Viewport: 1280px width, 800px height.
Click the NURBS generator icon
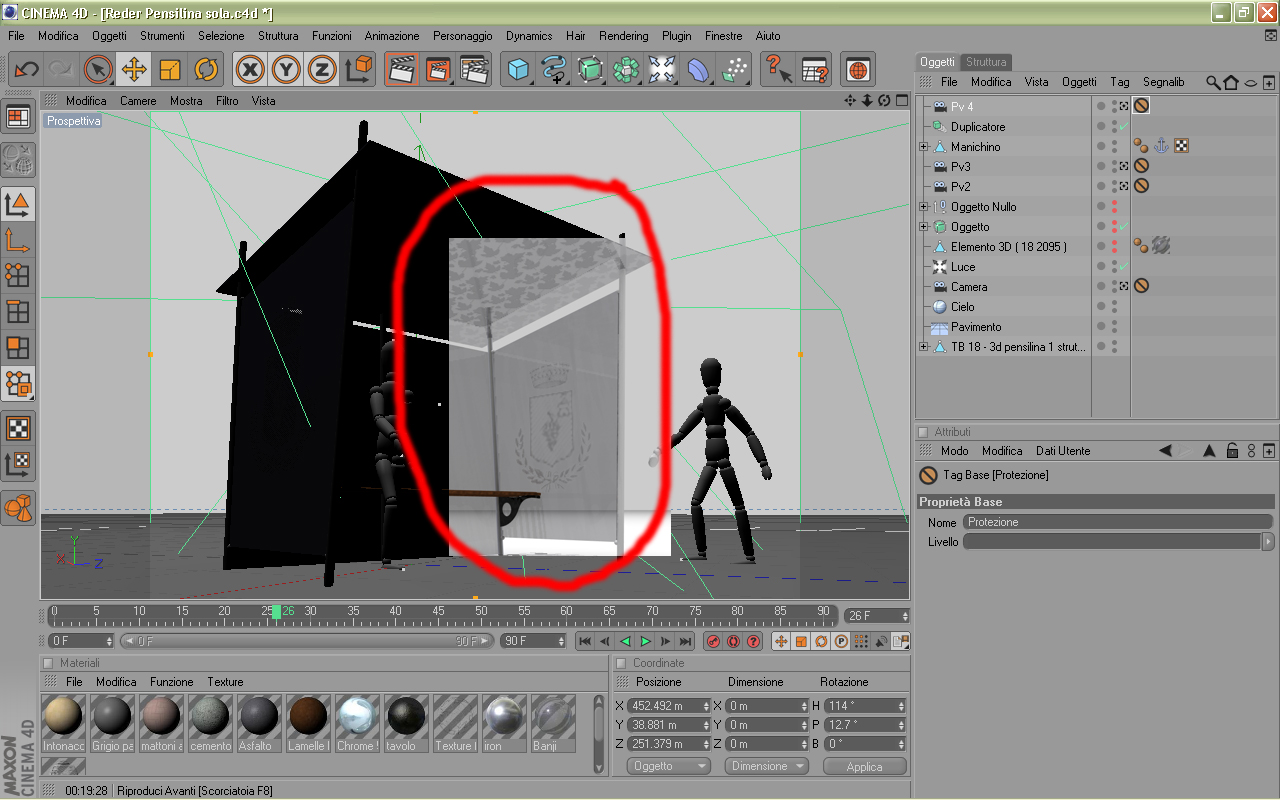click(590, 70)
